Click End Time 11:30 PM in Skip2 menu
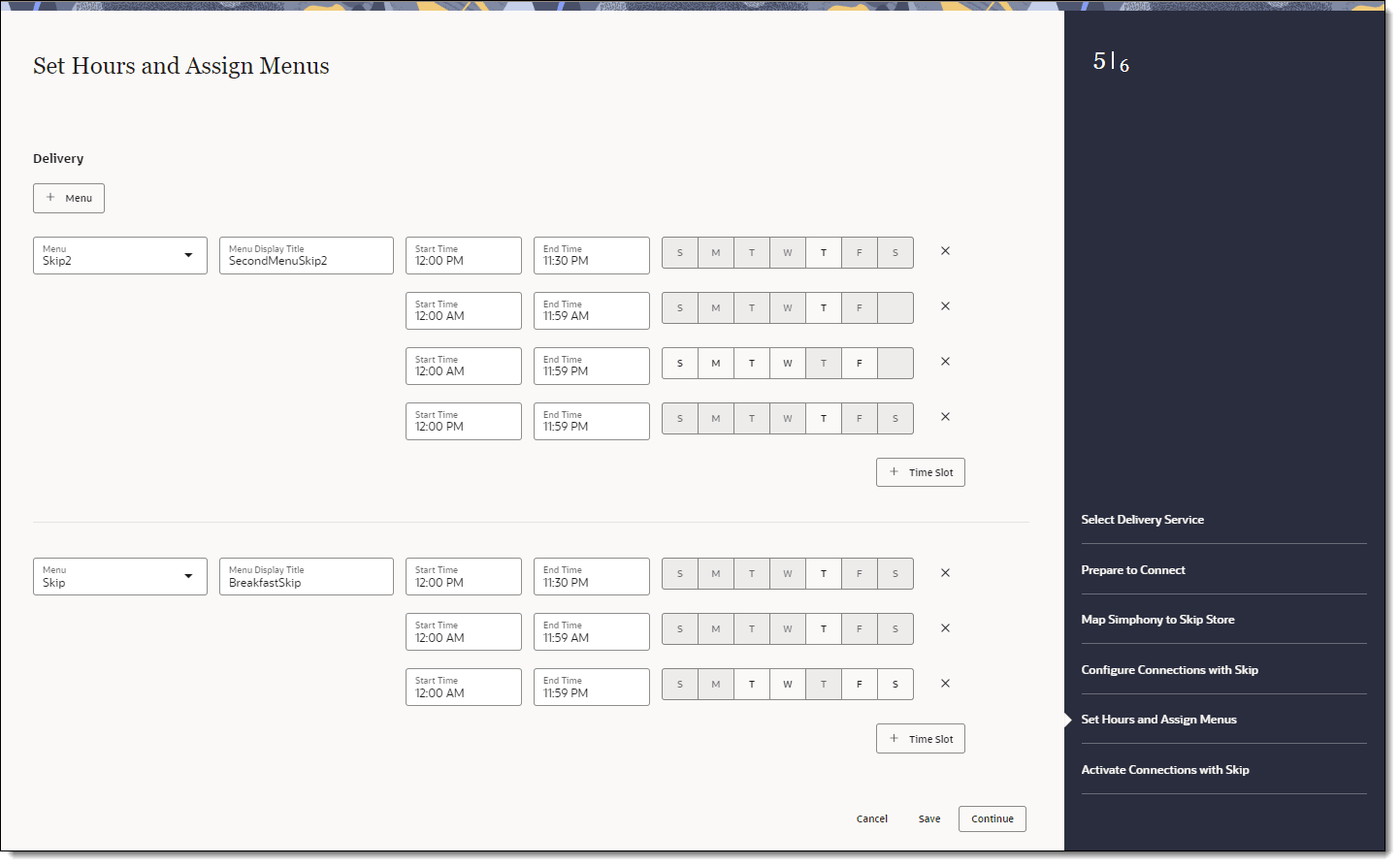The height and width of the screenshot is (866, 1400). [x=592, y=256]
